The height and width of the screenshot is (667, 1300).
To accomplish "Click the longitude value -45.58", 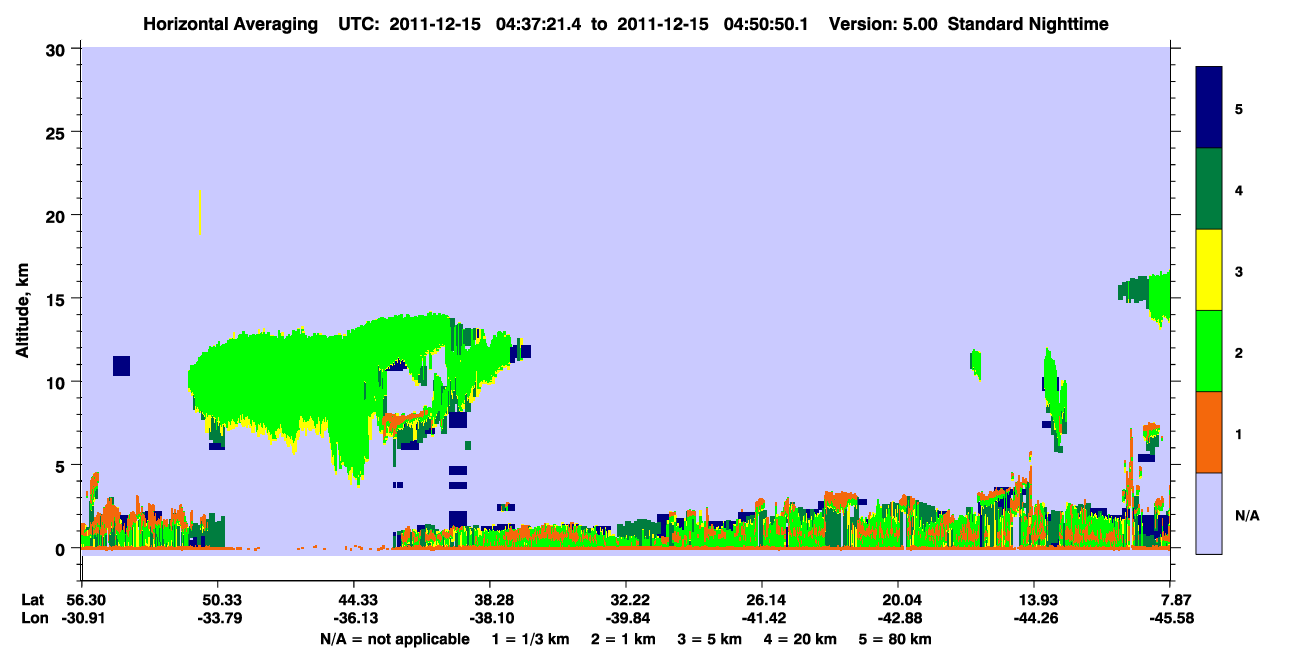I will [1170, 618].
